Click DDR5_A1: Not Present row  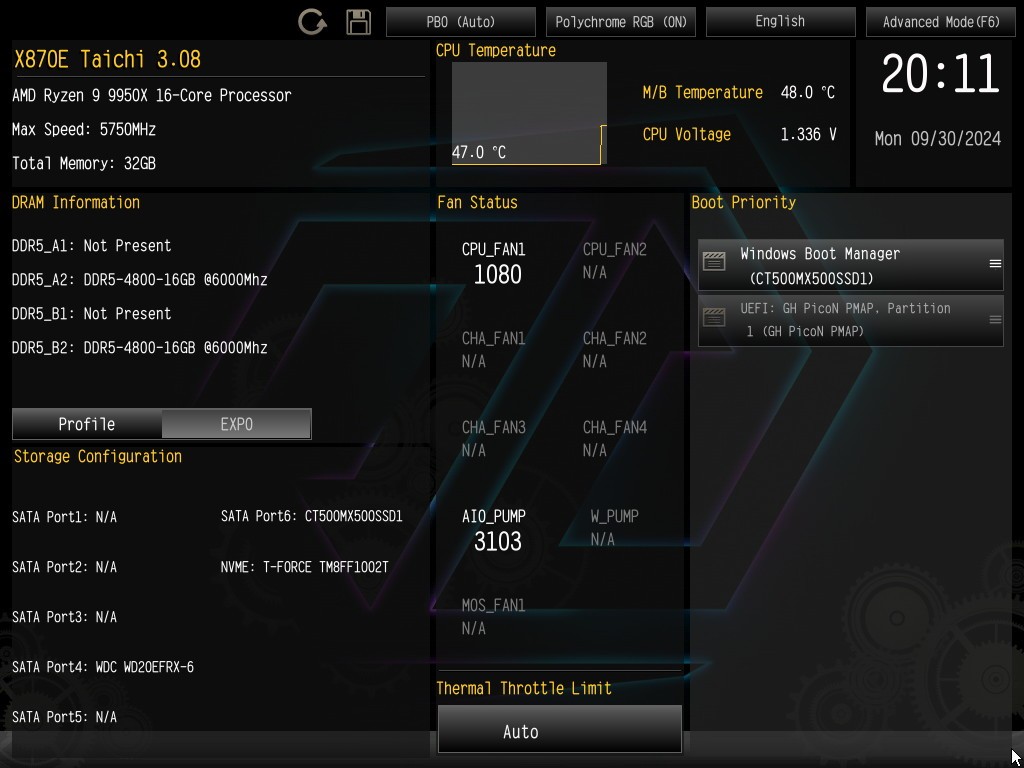tap(91, 246)
